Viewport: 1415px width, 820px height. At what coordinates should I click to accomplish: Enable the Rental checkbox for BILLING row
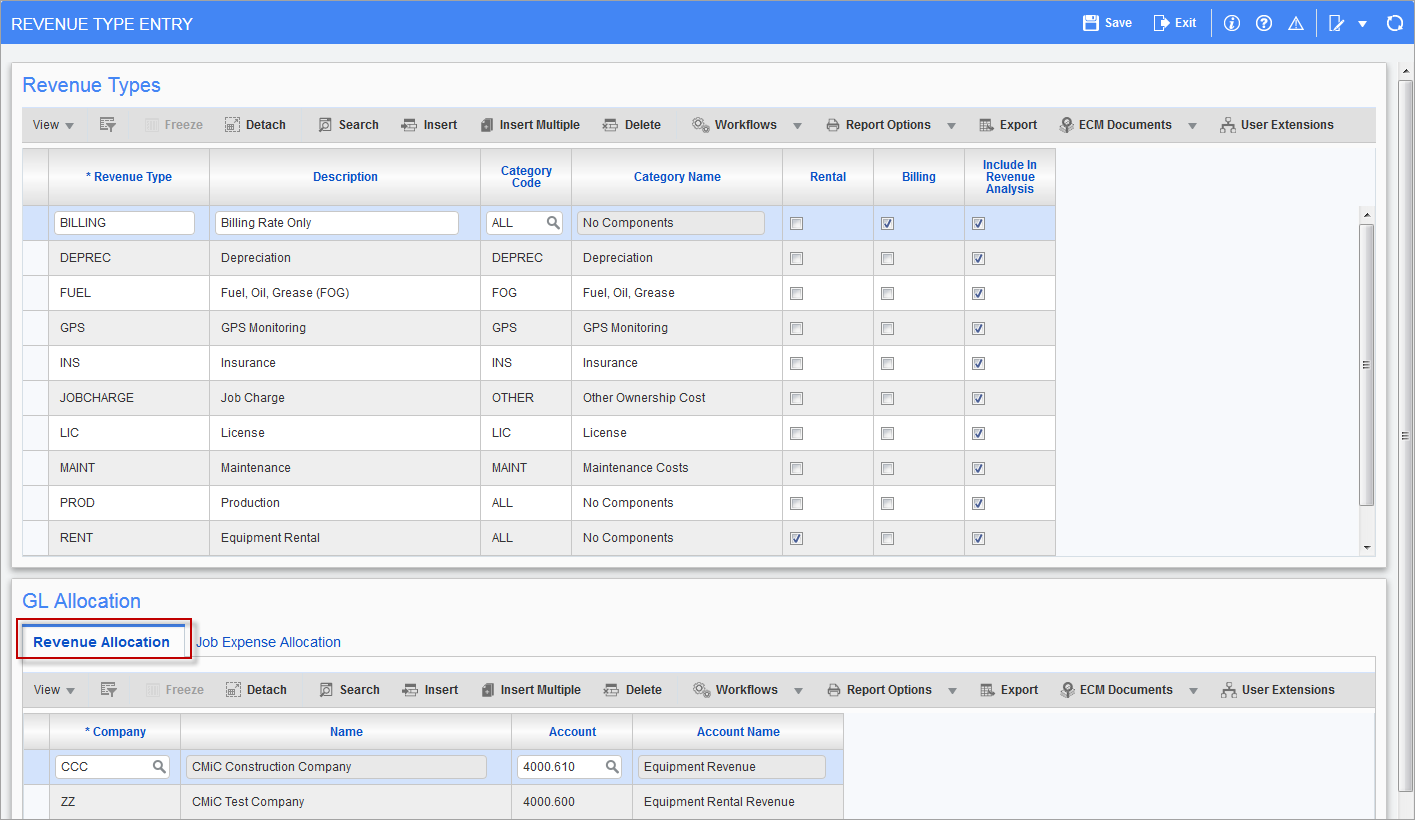pos(796,224)
